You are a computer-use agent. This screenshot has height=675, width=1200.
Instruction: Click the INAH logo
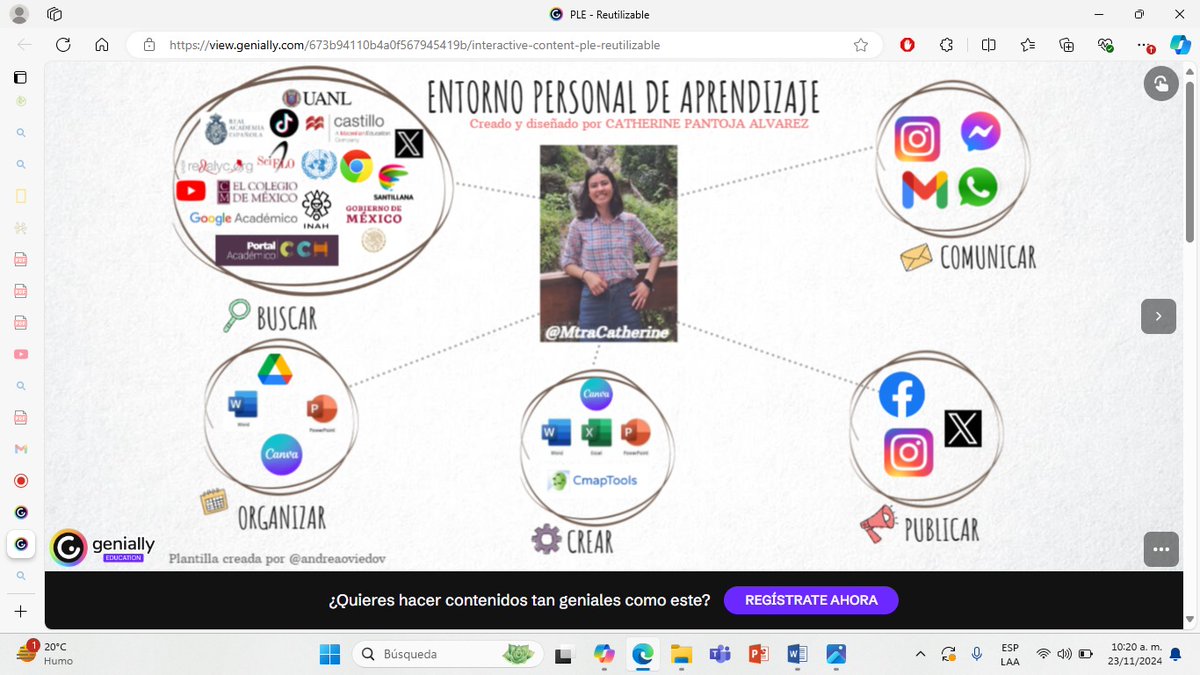coord(317,209)
